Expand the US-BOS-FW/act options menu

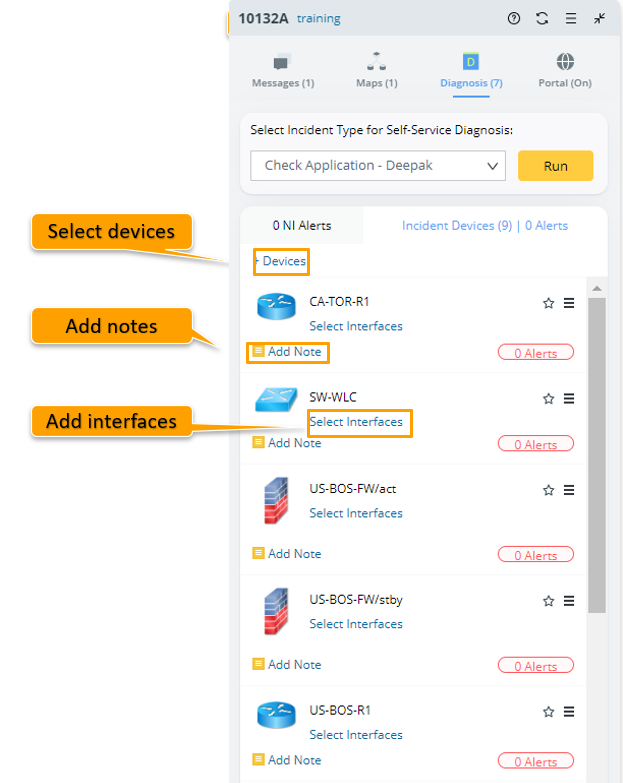tap(569, 490)
